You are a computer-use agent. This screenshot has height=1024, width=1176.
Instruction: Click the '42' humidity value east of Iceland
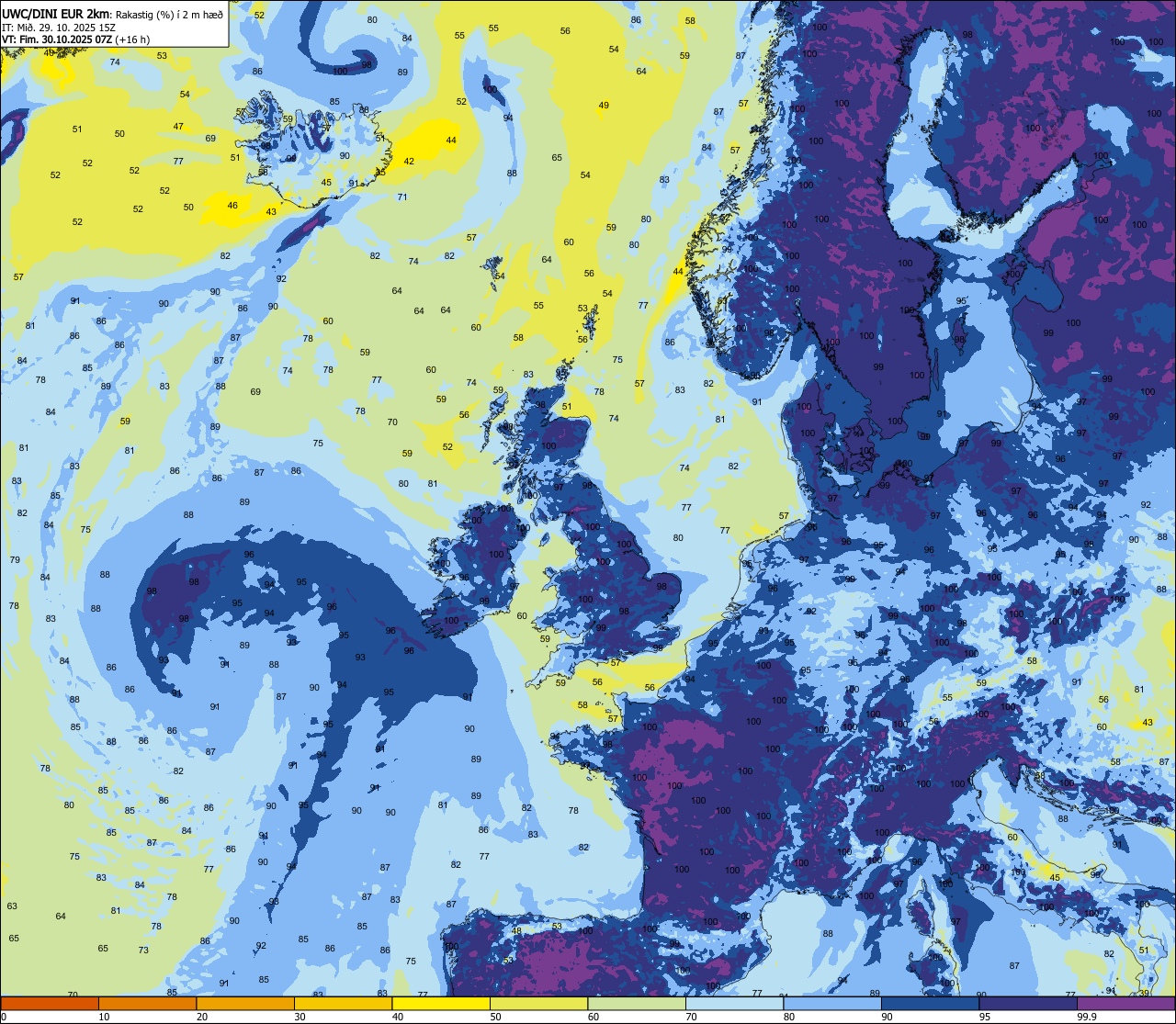coord(409,162)
